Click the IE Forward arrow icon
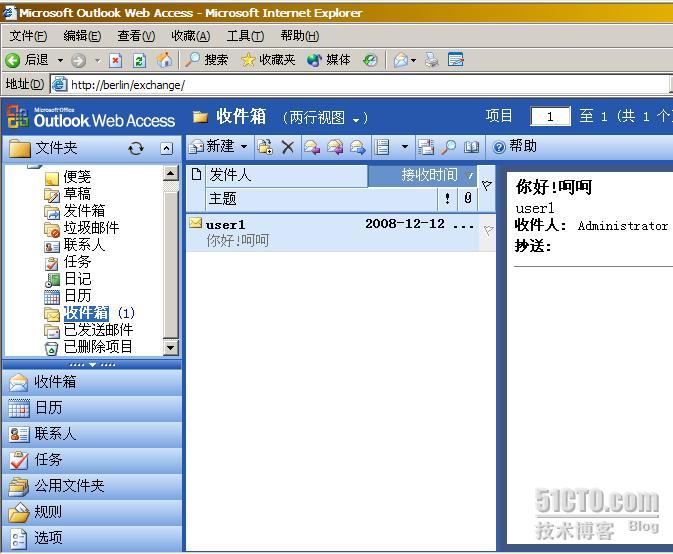This screenshot has width=673, height=554. [x=79, y=61]
